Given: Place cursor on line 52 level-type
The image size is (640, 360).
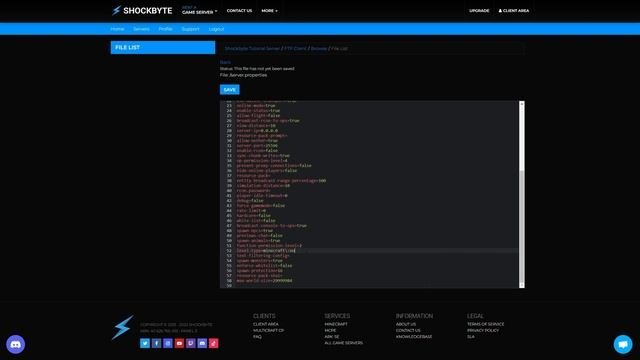Looking at the screenshot, I should (266, 251).
